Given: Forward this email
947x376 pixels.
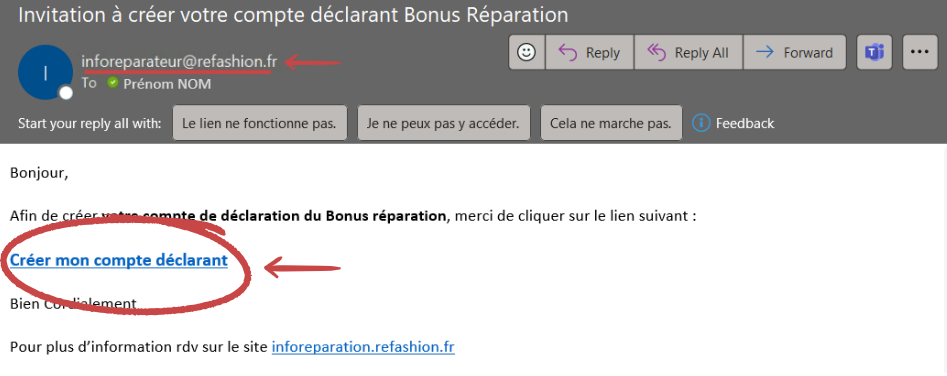Looking at the screenshot, I should coord(794,53).
